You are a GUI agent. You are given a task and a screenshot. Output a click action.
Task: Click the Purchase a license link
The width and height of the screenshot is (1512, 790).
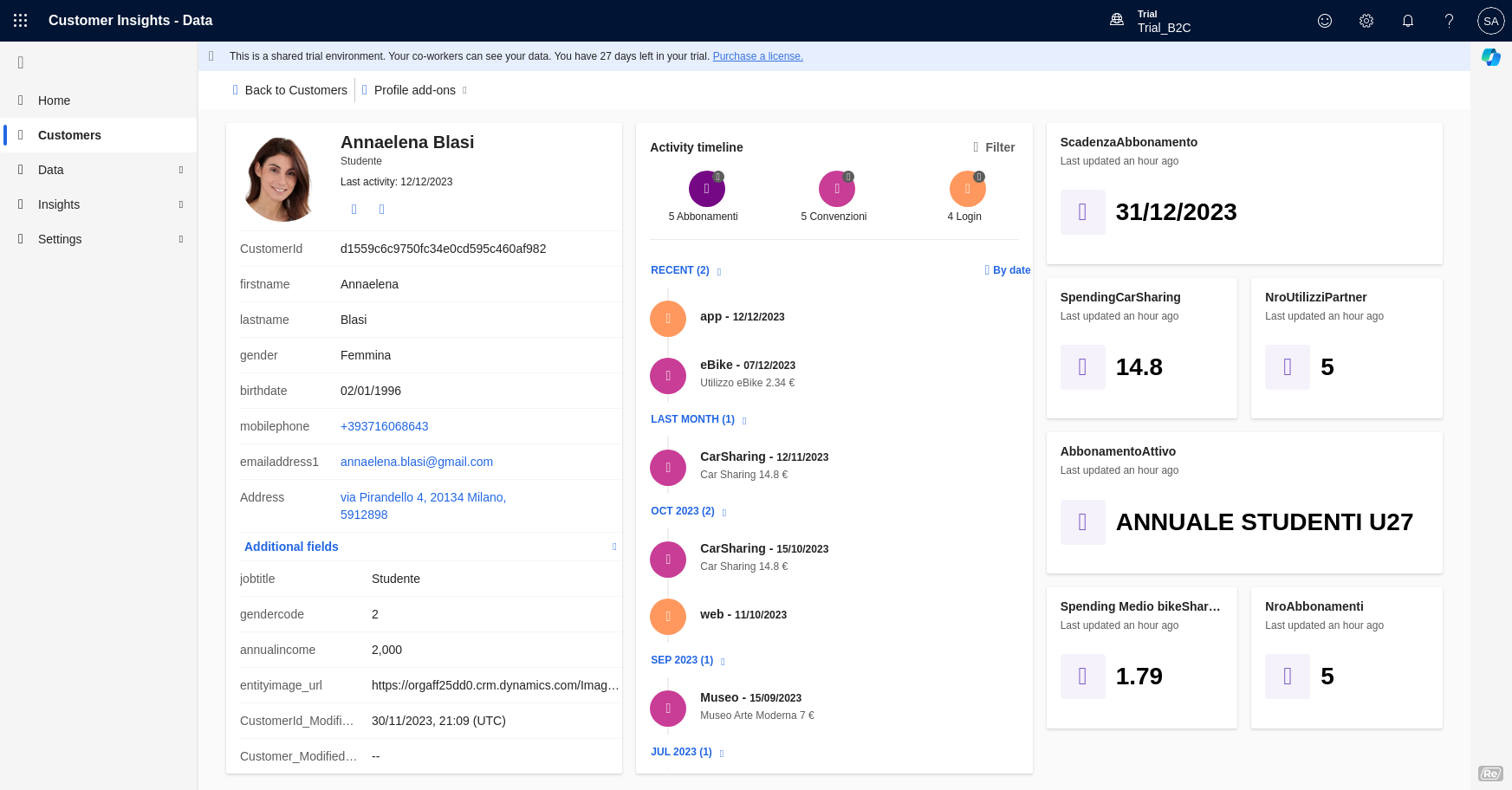point(757,55)
